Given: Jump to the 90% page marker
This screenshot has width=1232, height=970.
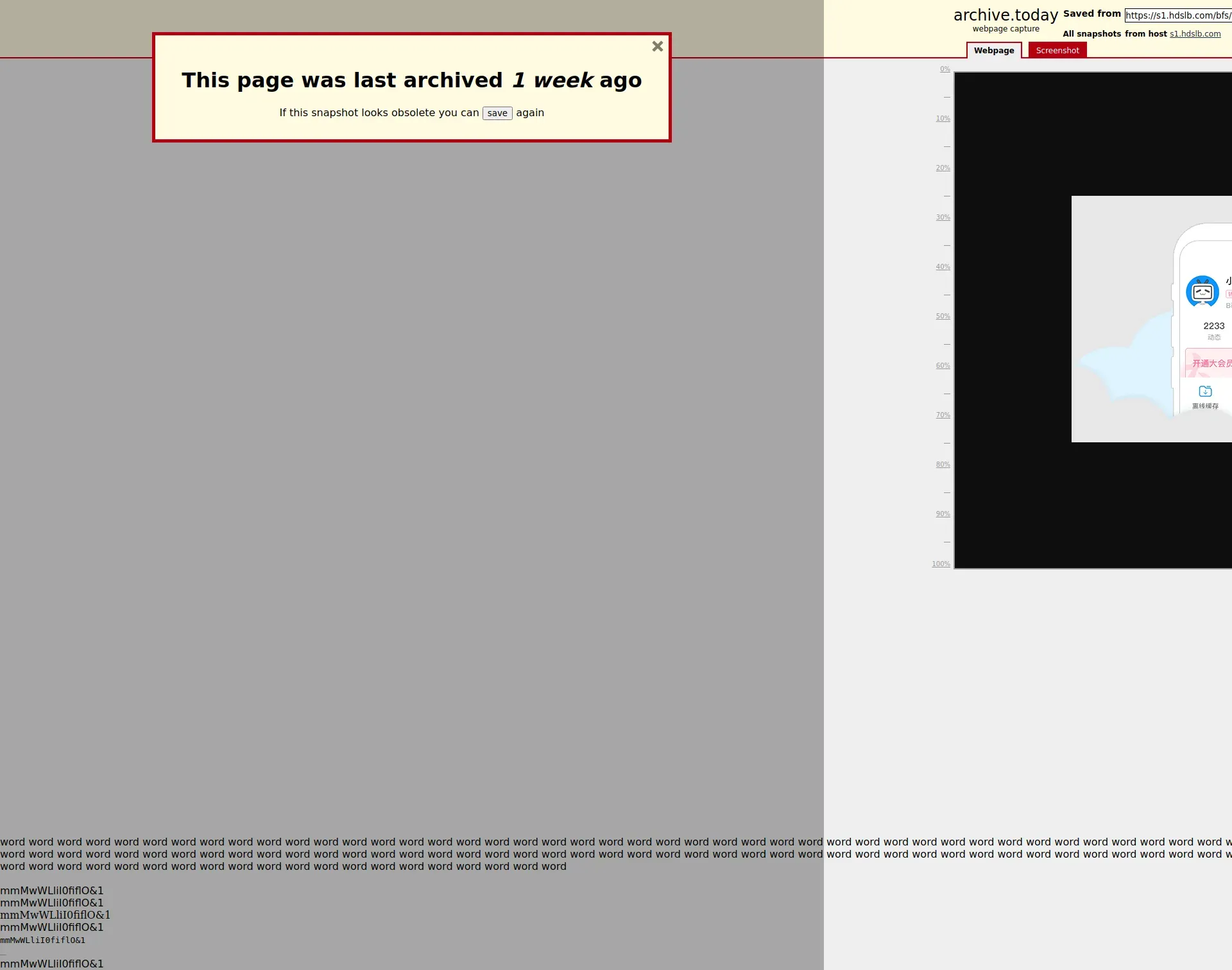Looking at the screenshot, I should 943,514.
